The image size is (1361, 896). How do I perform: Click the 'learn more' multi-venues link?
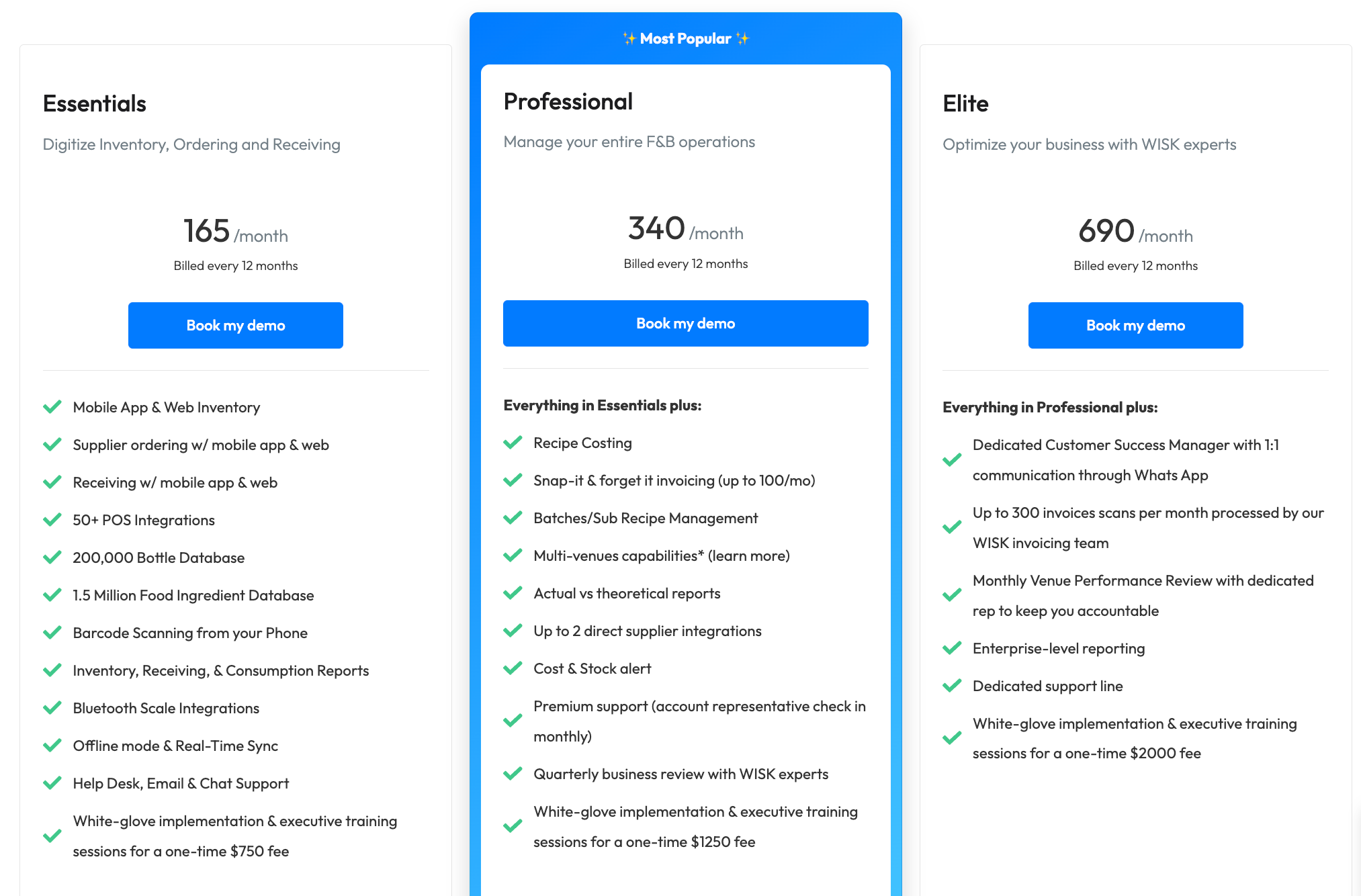point(748,555)
